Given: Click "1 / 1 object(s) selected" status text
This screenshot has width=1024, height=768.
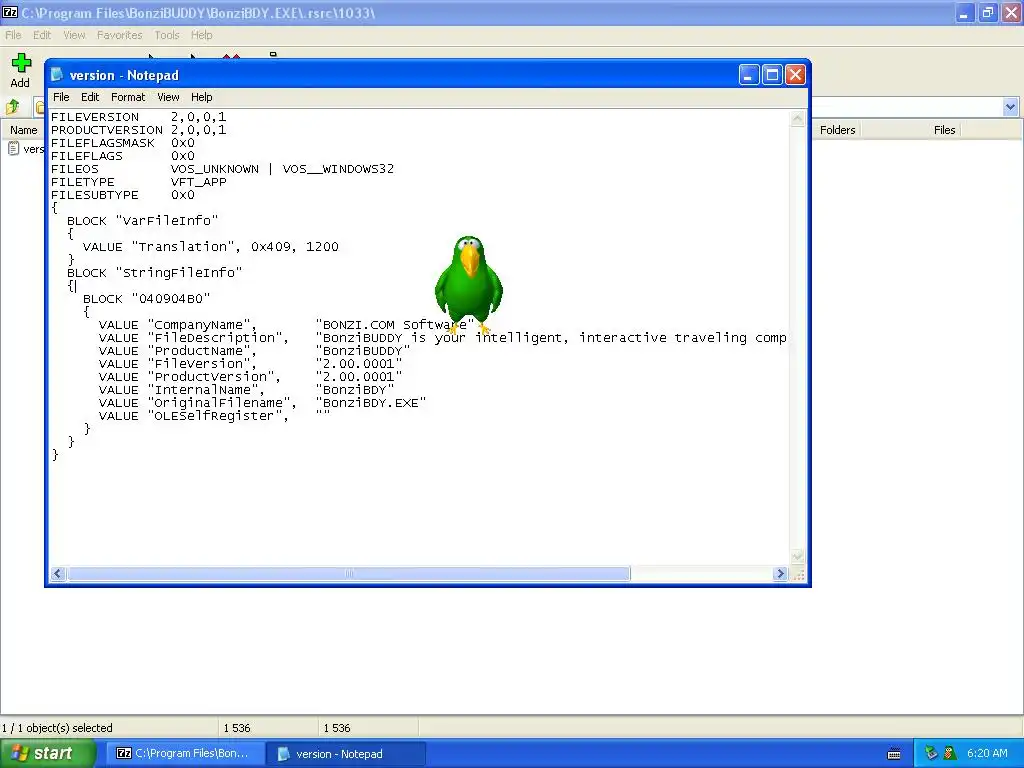Looking at the screenshot, I should 57,728.
